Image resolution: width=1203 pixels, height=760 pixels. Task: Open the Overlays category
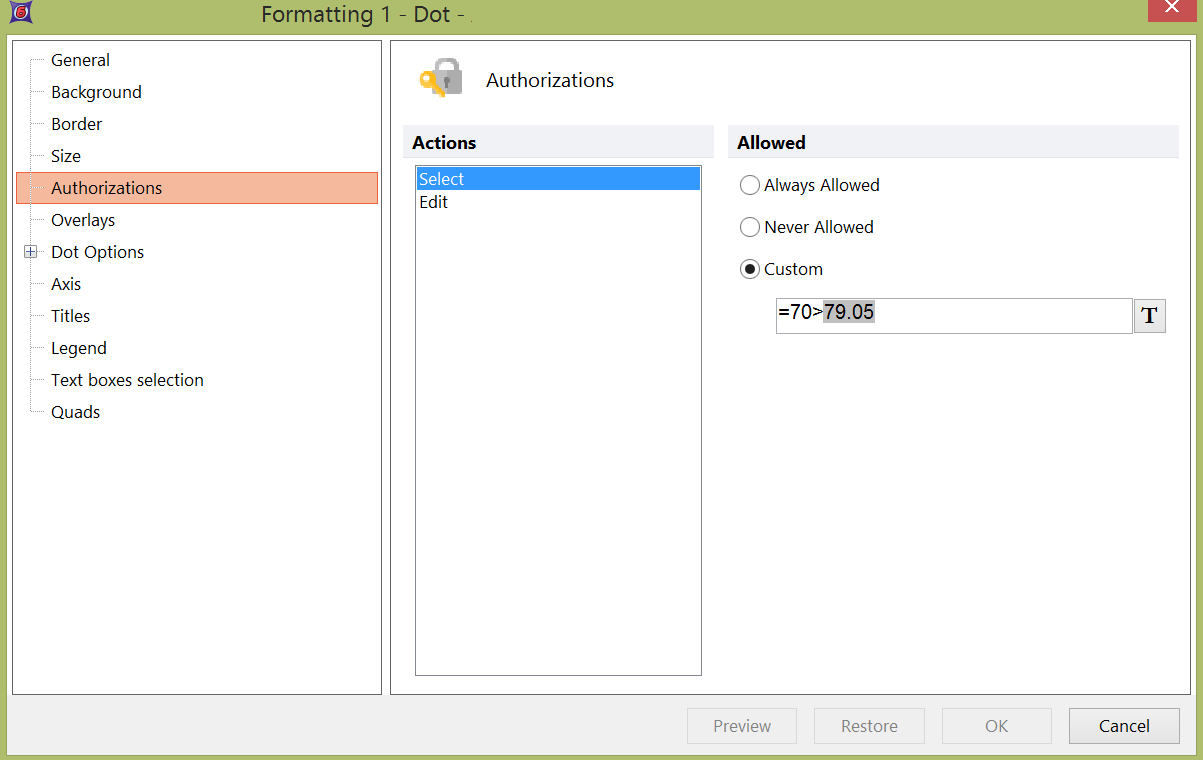pyautogui.click(x=83, y=220)
